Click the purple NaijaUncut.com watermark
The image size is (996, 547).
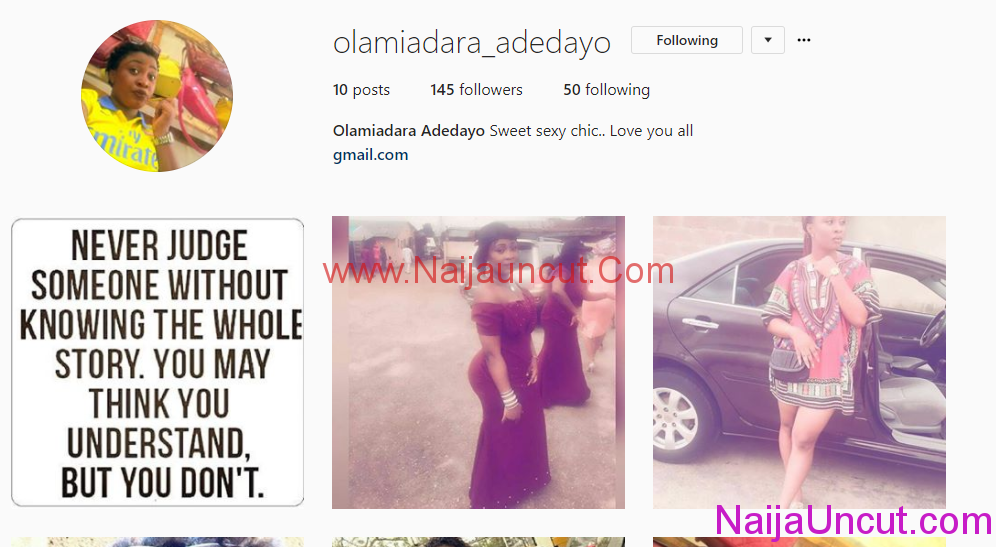(x=854, y=520)
